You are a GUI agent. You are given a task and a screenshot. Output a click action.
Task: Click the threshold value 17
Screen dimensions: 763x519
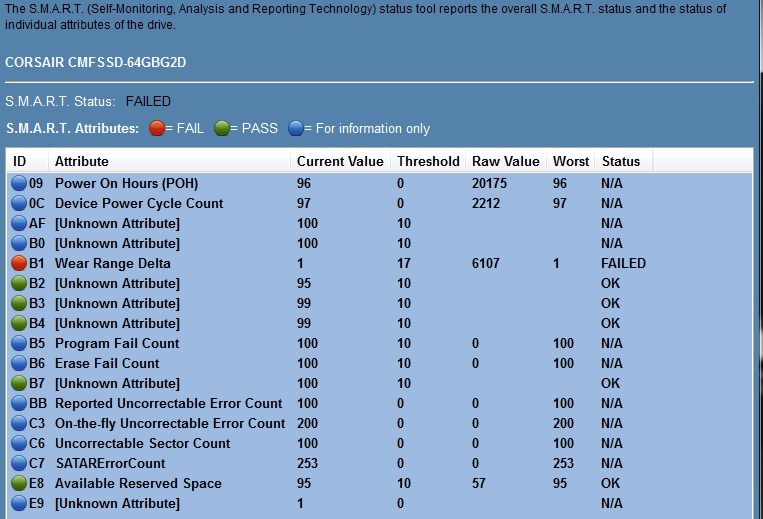pos(403,263)
